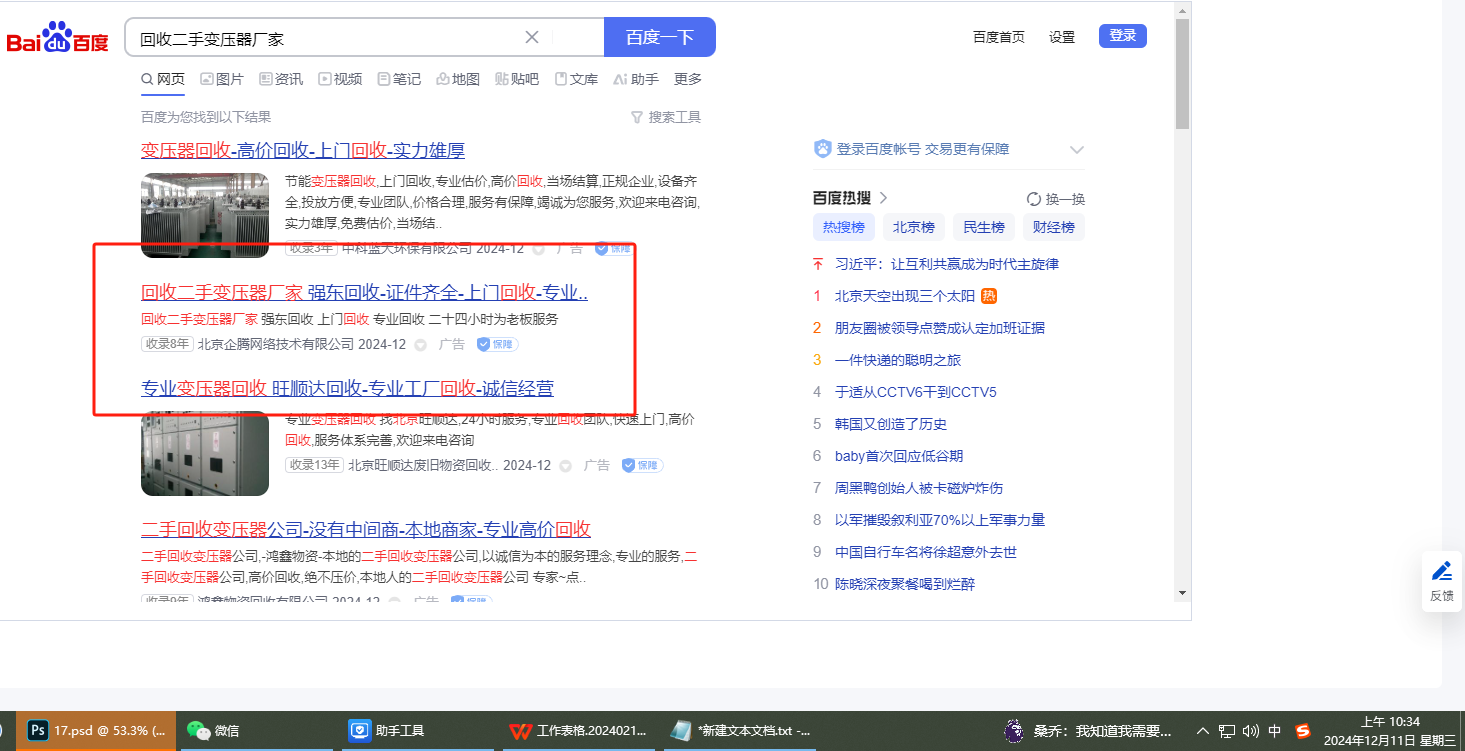Clear the search box with the X icon
Image resolution: width=1465 pixels, height=751 pixels.
532,37
